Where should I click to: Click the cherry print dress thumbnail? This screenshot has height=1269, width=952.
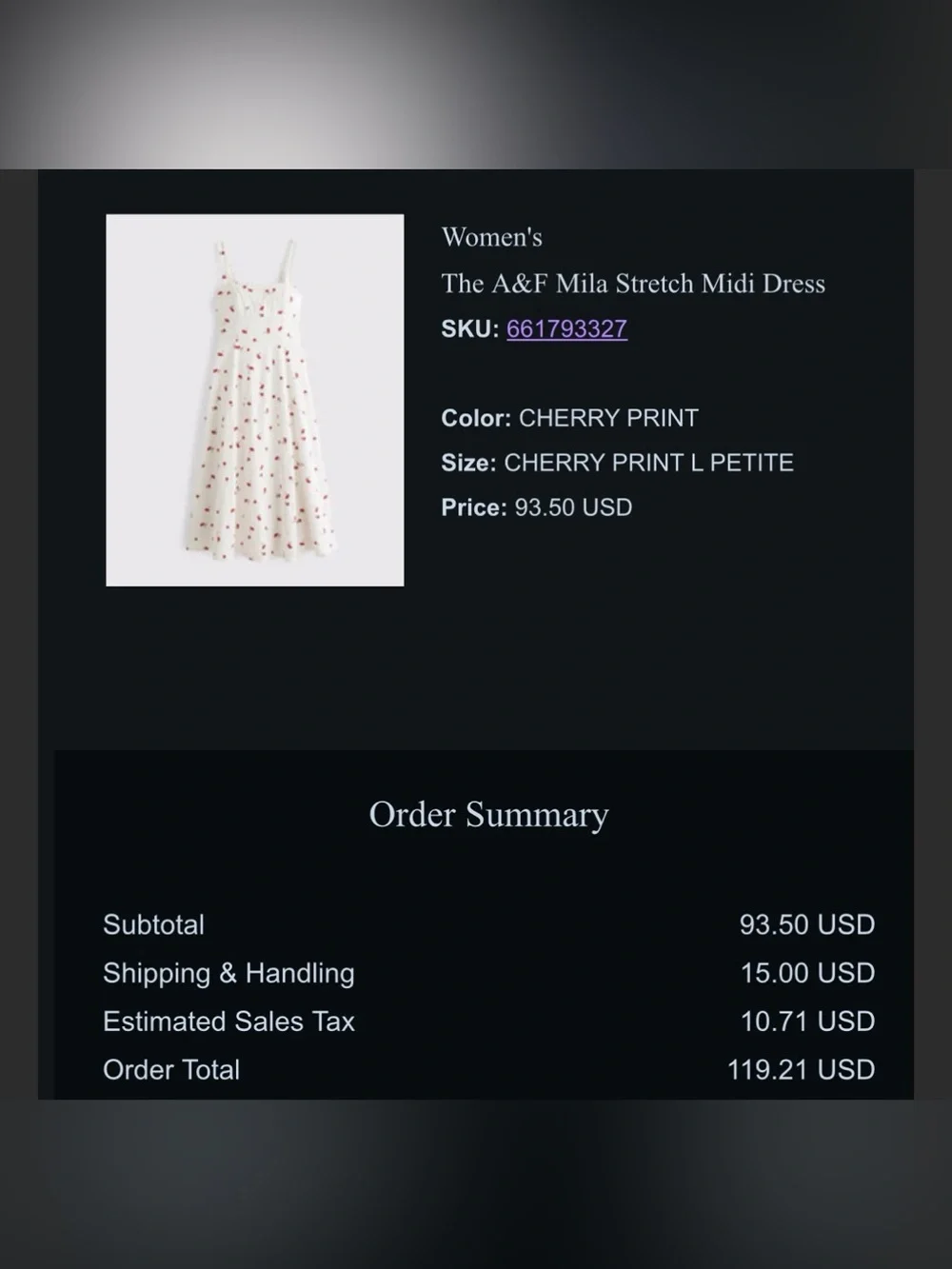tap(255, 400)
